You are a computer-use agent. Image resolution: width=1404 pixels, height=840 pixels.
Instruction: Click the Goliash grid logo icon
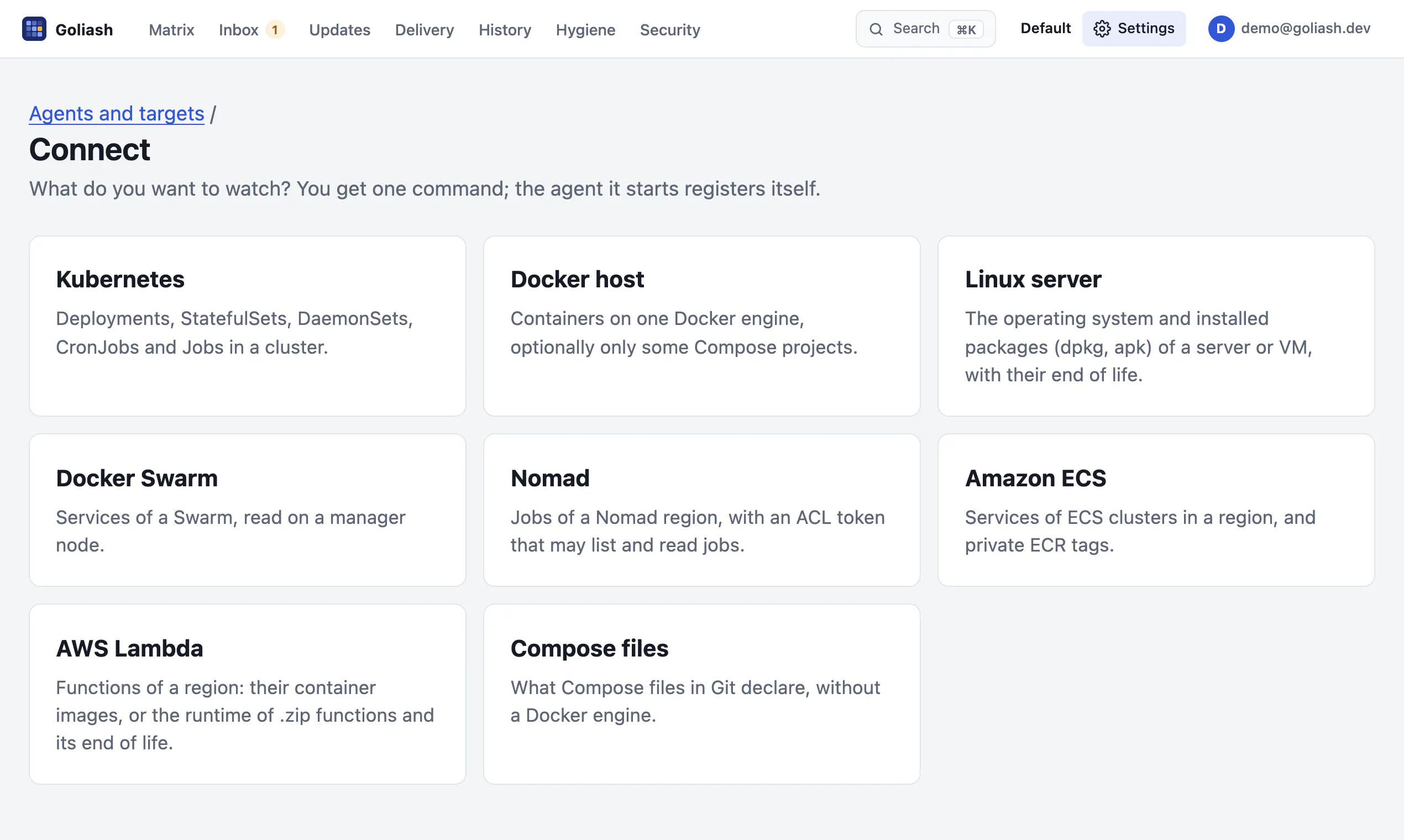(34, 29)
